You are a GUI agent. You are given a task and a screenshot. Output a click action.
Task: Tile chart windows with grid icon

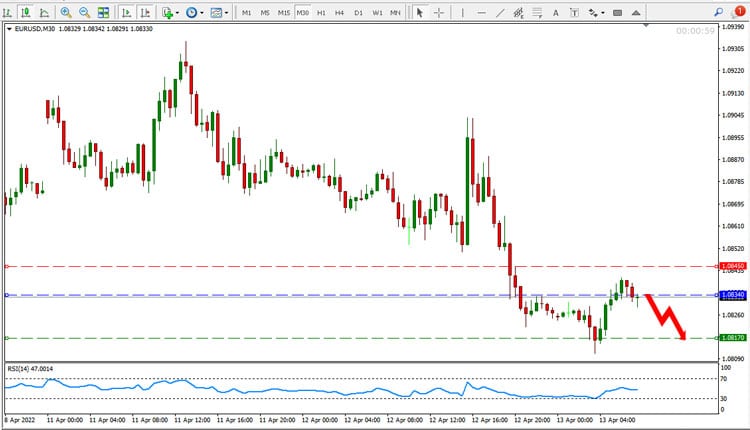pyautogui.click(x=103, y=12)
